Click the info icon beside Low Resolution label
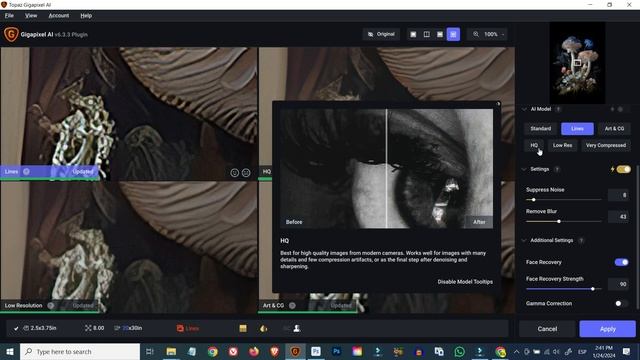The height and width of the screenshot is (360, 640). tap(51, 305)
